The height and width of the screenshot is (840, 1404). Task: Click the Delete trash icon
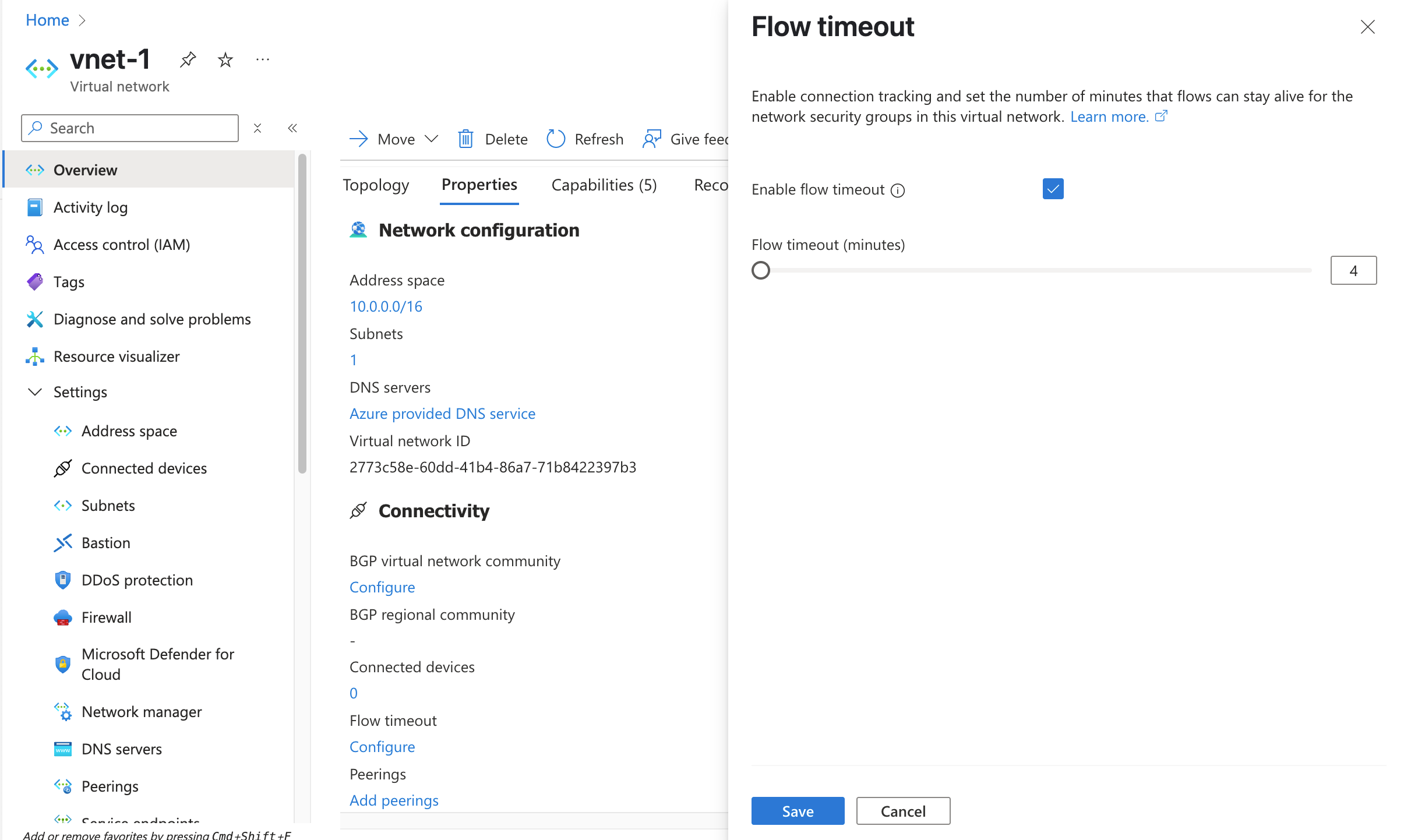tap(465, 139)
